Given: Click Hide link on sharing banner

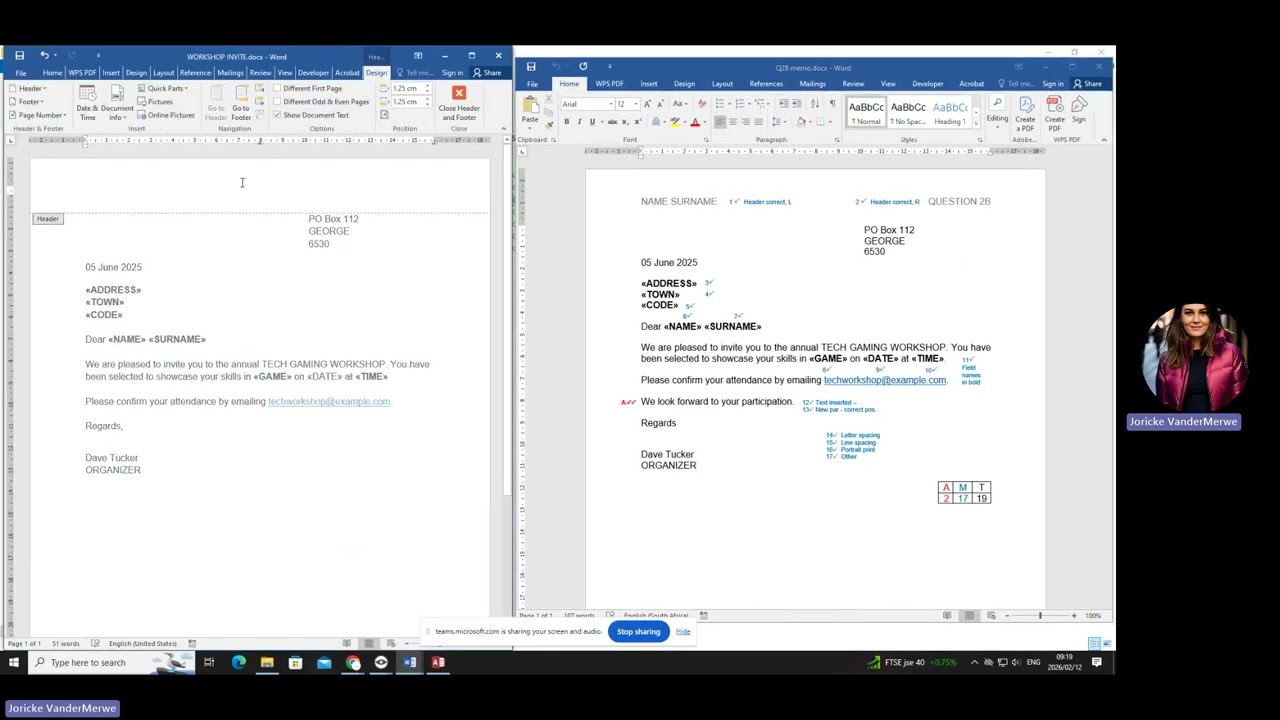Looking at the screenshot, I should pos(683,632).
